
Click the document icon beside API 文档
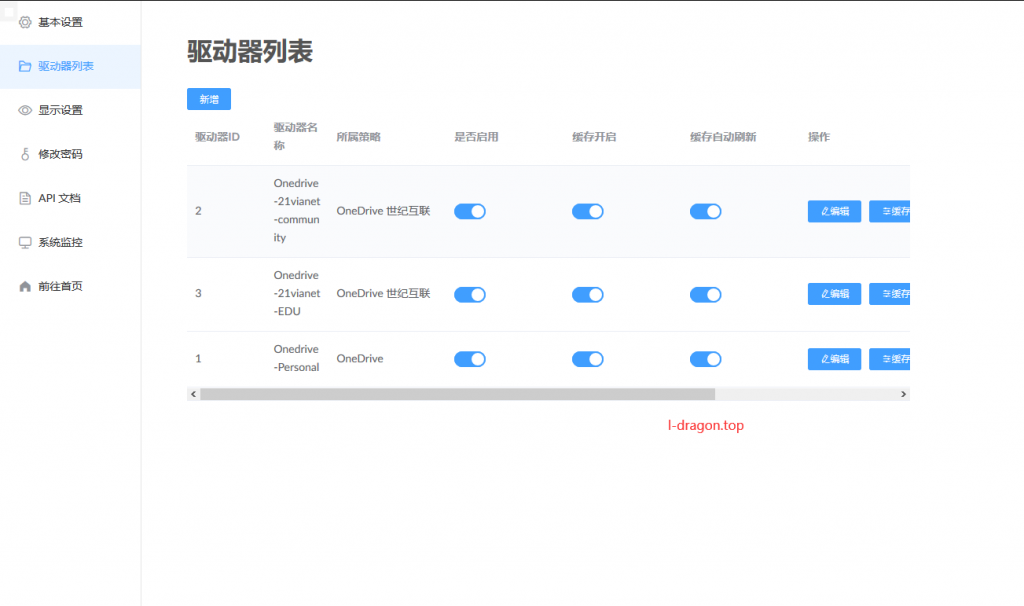[26, 198]
